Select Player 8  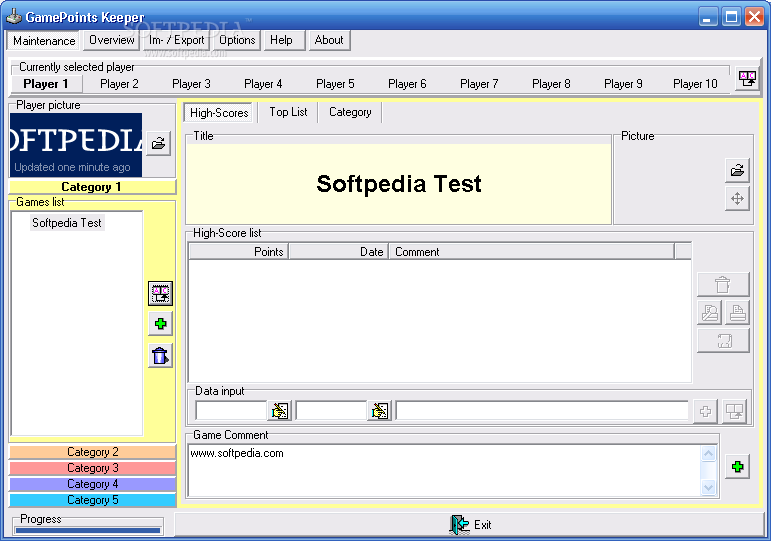point(551,84)
